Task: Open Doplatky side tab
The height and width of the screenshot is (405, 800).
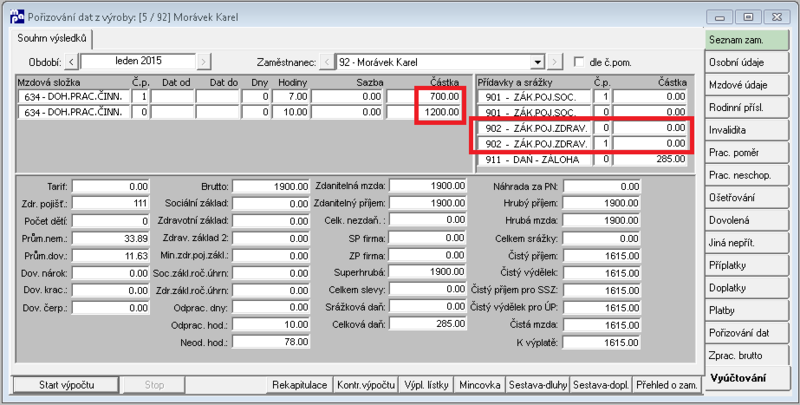Action: tap(746, 288)
